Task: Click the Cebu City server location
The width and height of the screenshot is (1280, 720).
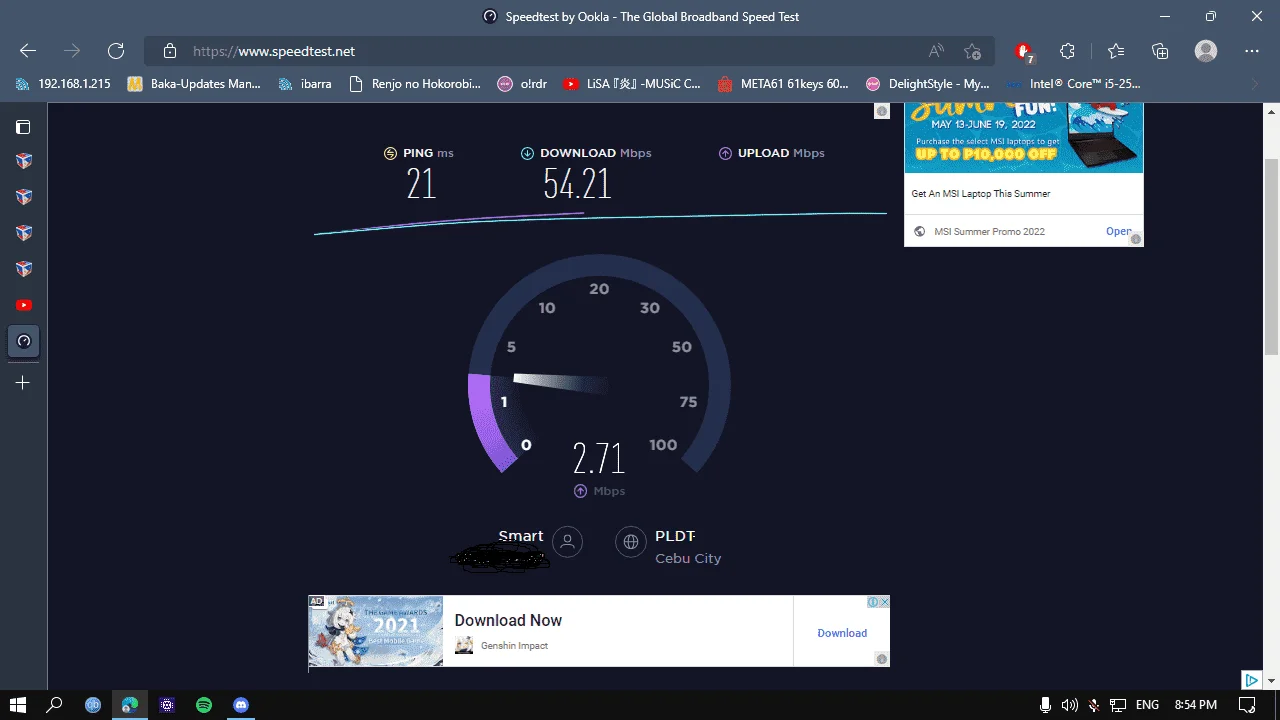Action: tap(688, 558)
